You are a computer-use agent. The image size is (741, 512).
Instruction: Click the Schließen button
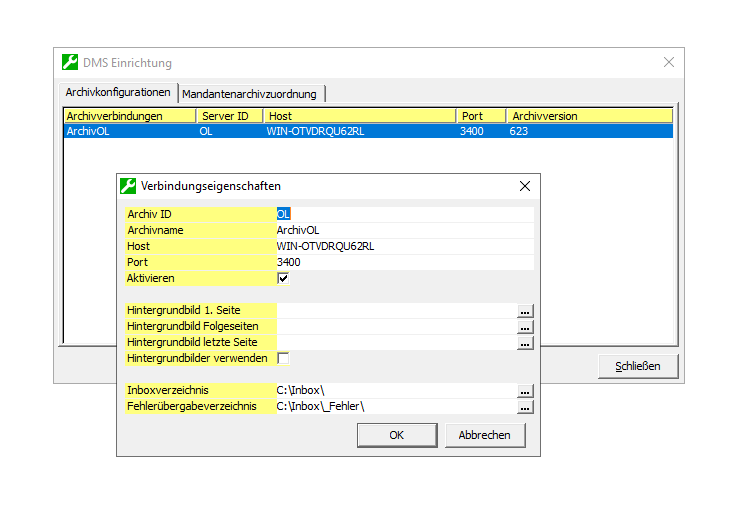click(x=637, y=366)
